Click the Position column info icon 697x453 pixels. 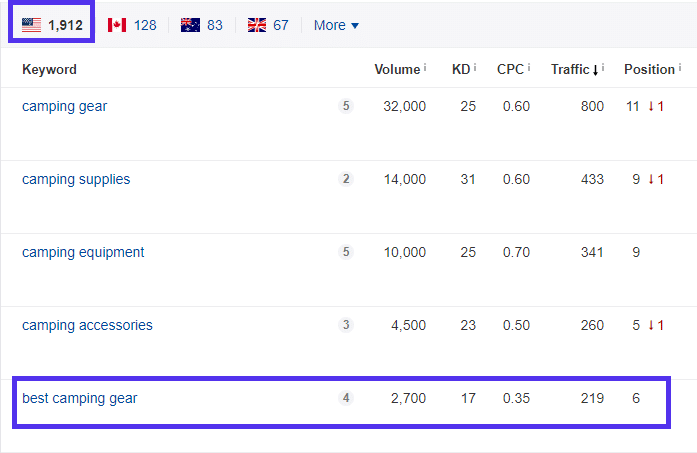679,68
